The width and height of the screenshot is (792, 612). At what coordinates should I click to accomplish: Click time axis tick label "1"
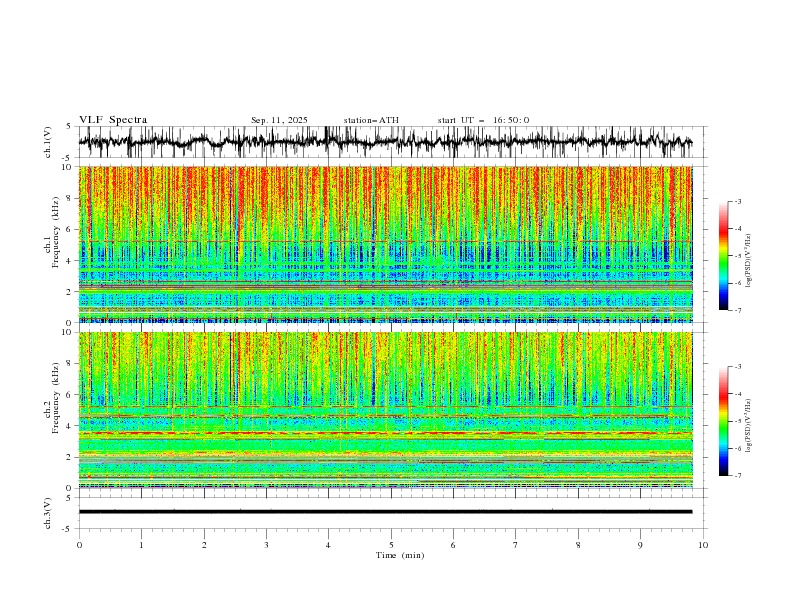pyautogui.click(x=141, y=545)
